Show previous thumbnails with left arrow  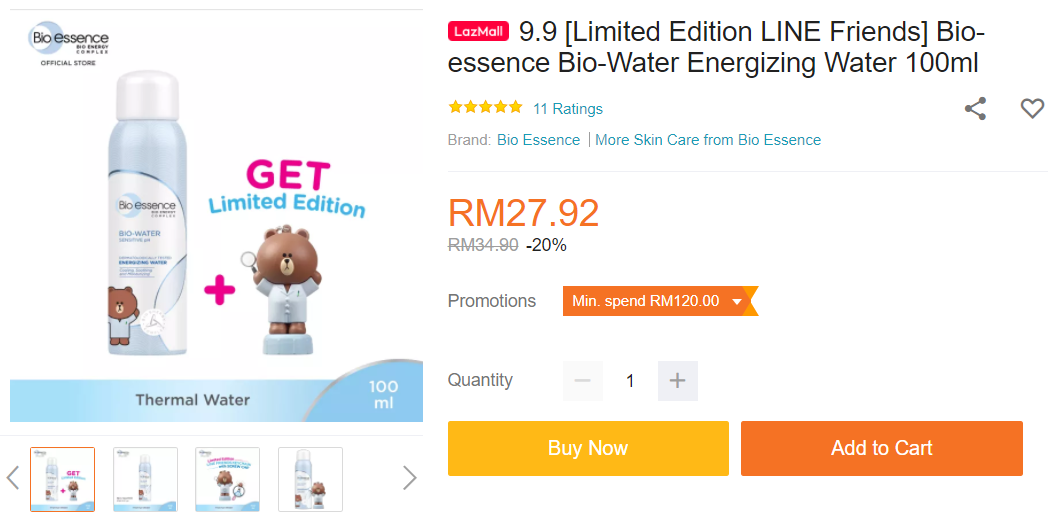point(13,478)
